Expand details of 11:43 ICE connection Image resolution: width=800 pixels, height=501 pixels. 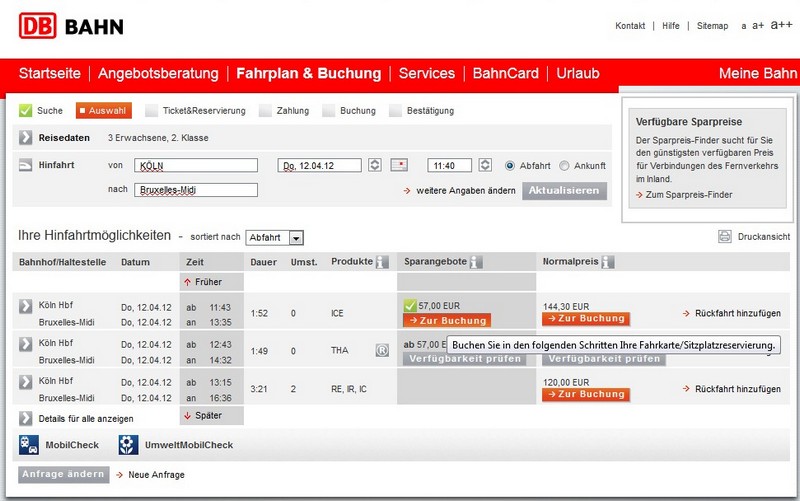click(26, 306)
